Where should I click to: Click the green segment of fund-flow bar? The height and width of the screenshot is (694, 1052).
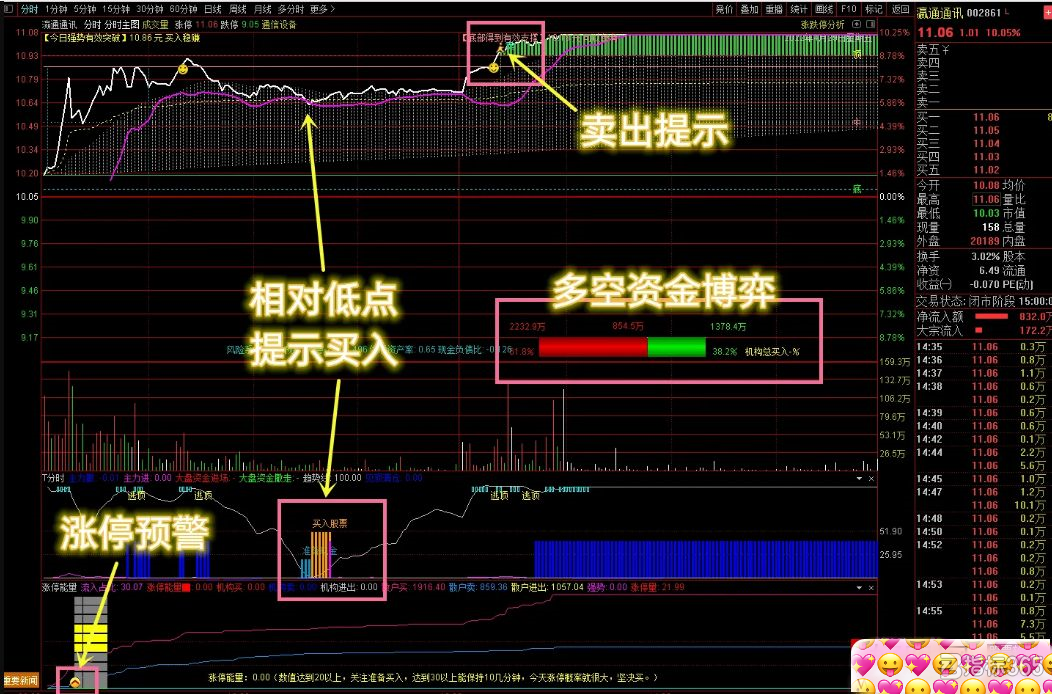point(676,347)
